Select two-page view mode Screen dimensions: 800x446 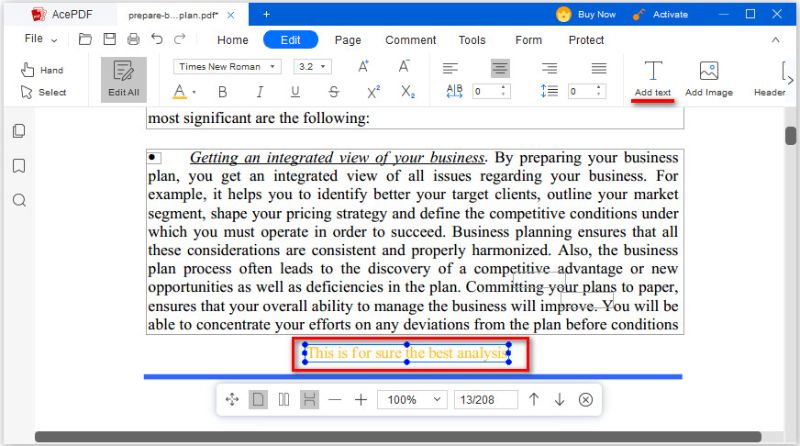click(x=284, y=400)
